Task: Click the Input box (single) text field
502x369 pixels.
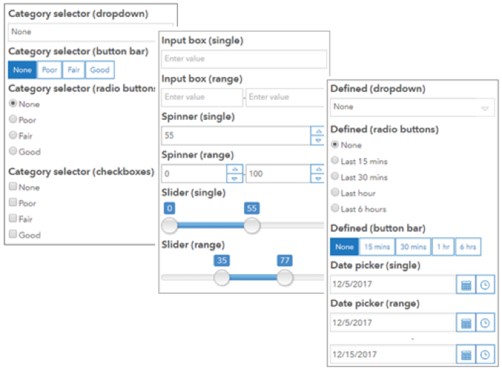Action: click(x=244, y=59)
